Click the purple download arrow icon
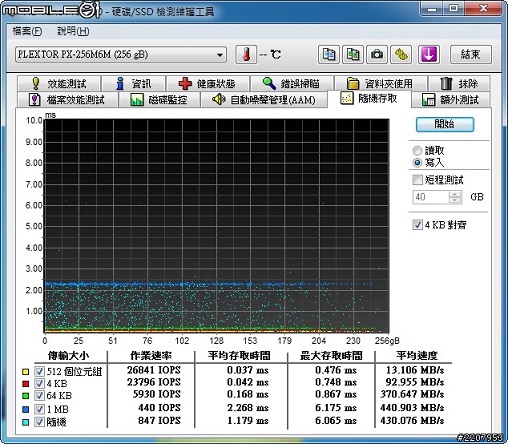The height and width of the screenshot is (444, 508). tap(429, 54)
